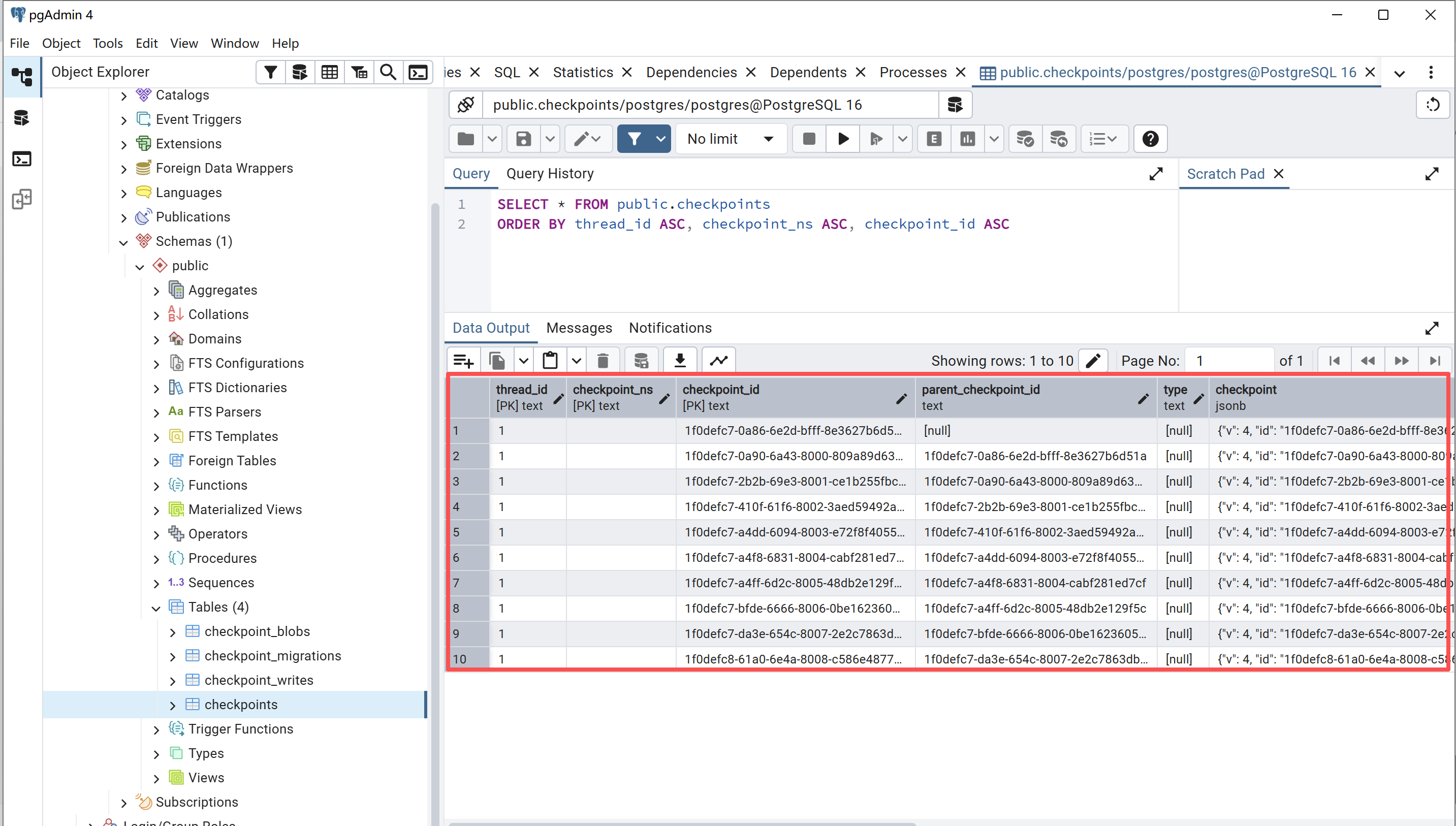Click the Download results as CSV icon
Image resolution: width=1456 pixels, height=826 pixels.
tap(680, 361)
